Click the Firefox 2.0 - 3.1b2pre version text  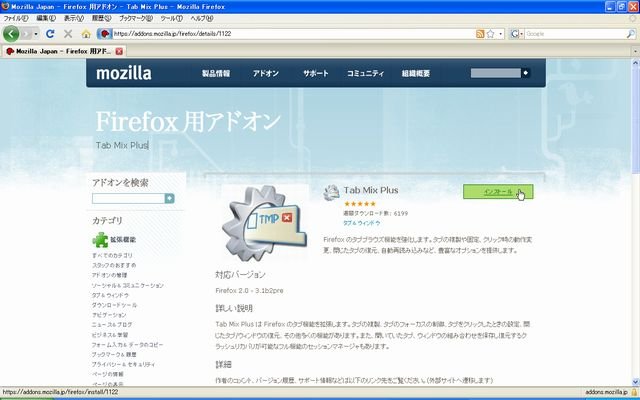click(249, 291)
